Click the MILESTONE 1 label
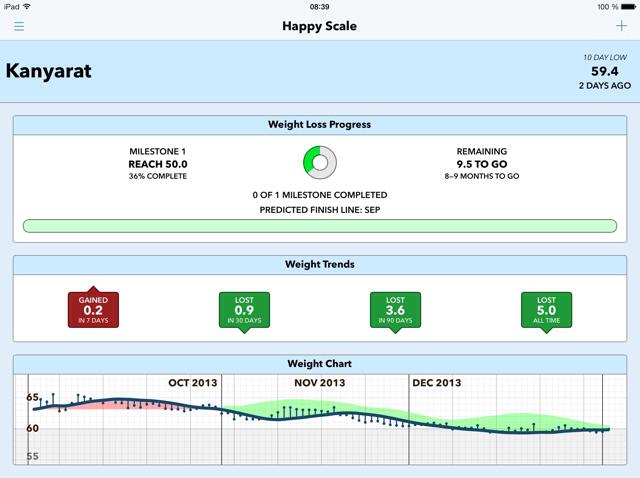Screen dimensions: 640x478 158,151
